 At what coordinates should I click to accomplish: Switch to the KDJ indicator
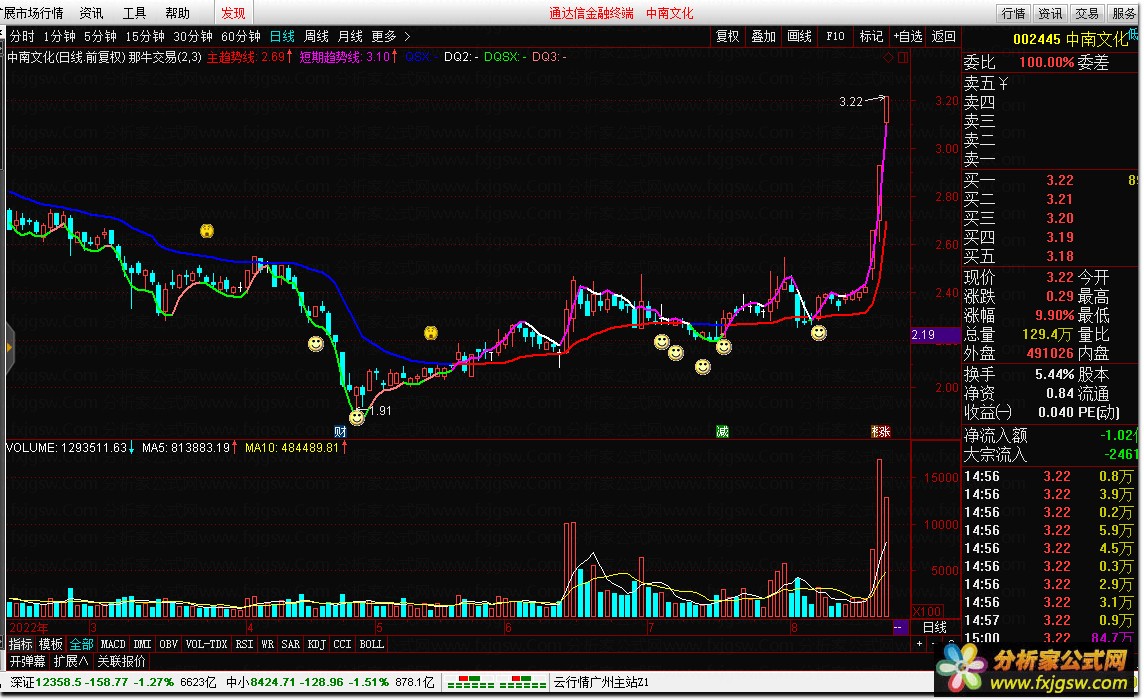click(317, 644)
